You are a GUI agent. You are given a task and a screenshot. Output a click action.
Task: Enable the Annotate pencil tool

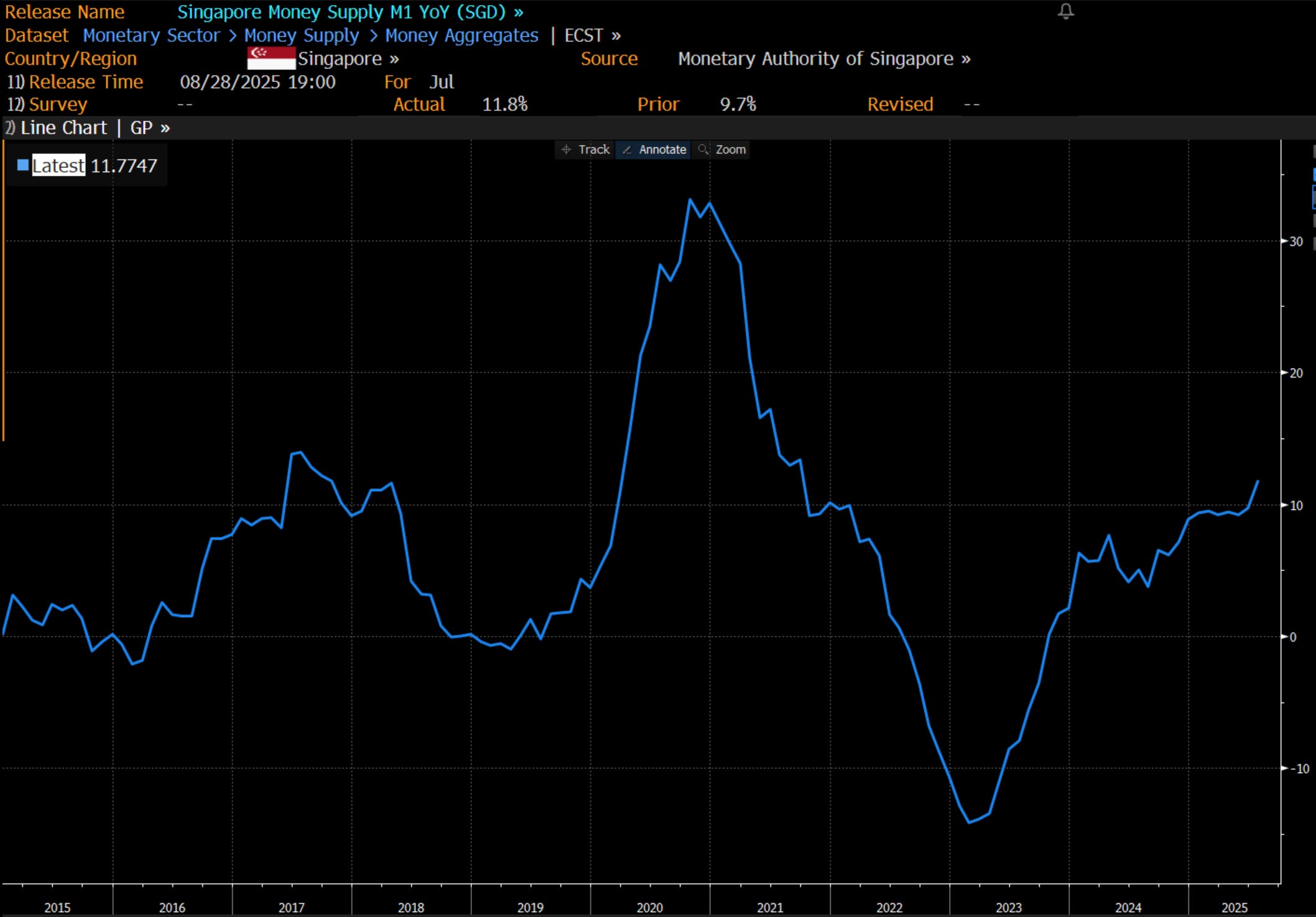(654, 150)
